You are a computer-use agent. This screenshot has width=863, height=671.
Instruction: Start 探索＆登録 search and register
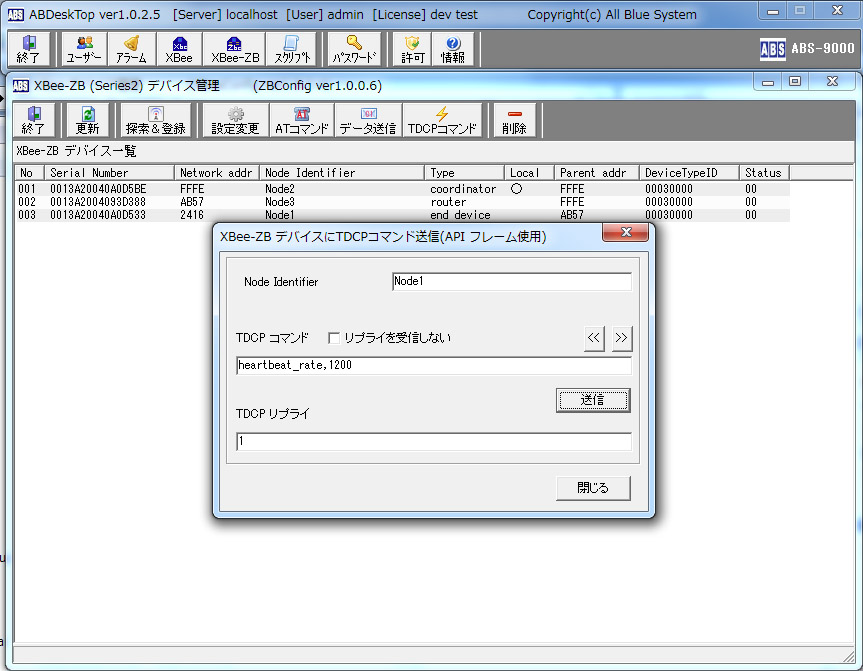[156, 120]
